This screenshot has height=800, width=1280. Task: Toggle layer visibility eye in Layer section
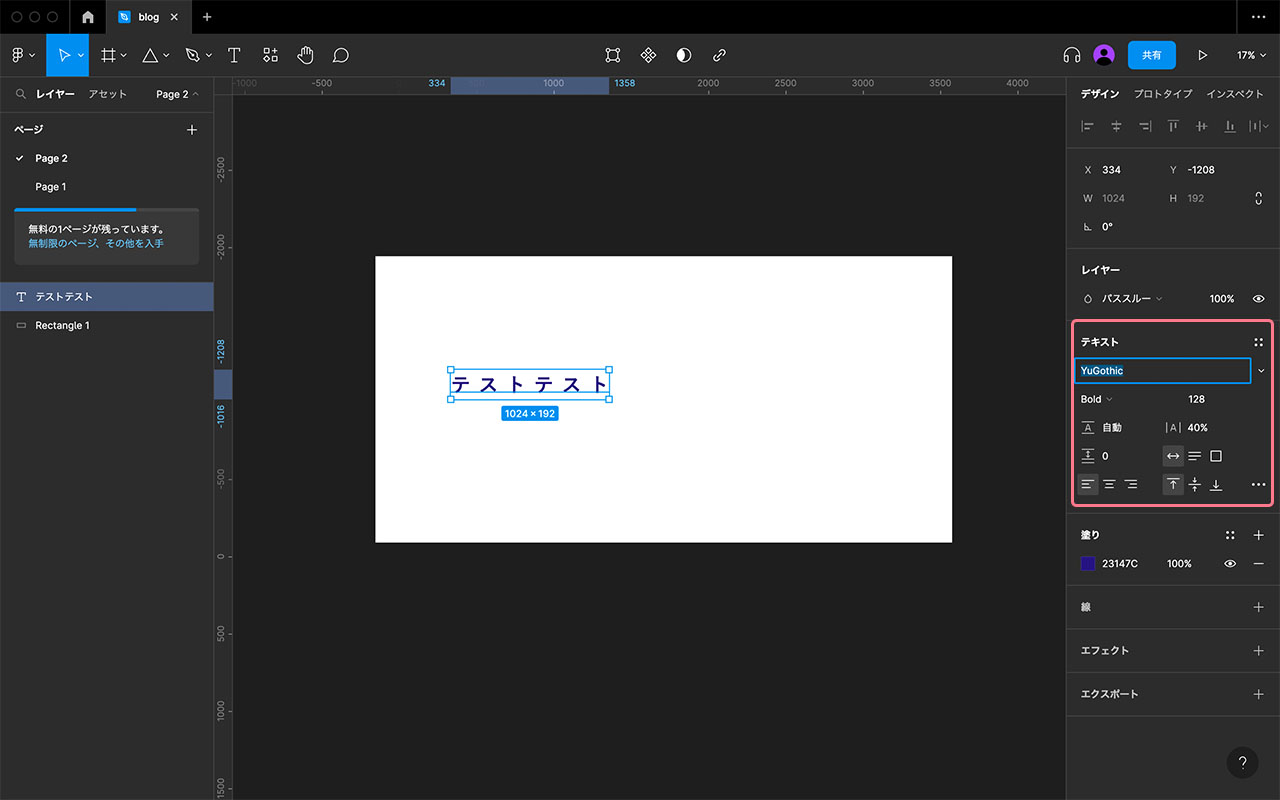(1258, 299)
